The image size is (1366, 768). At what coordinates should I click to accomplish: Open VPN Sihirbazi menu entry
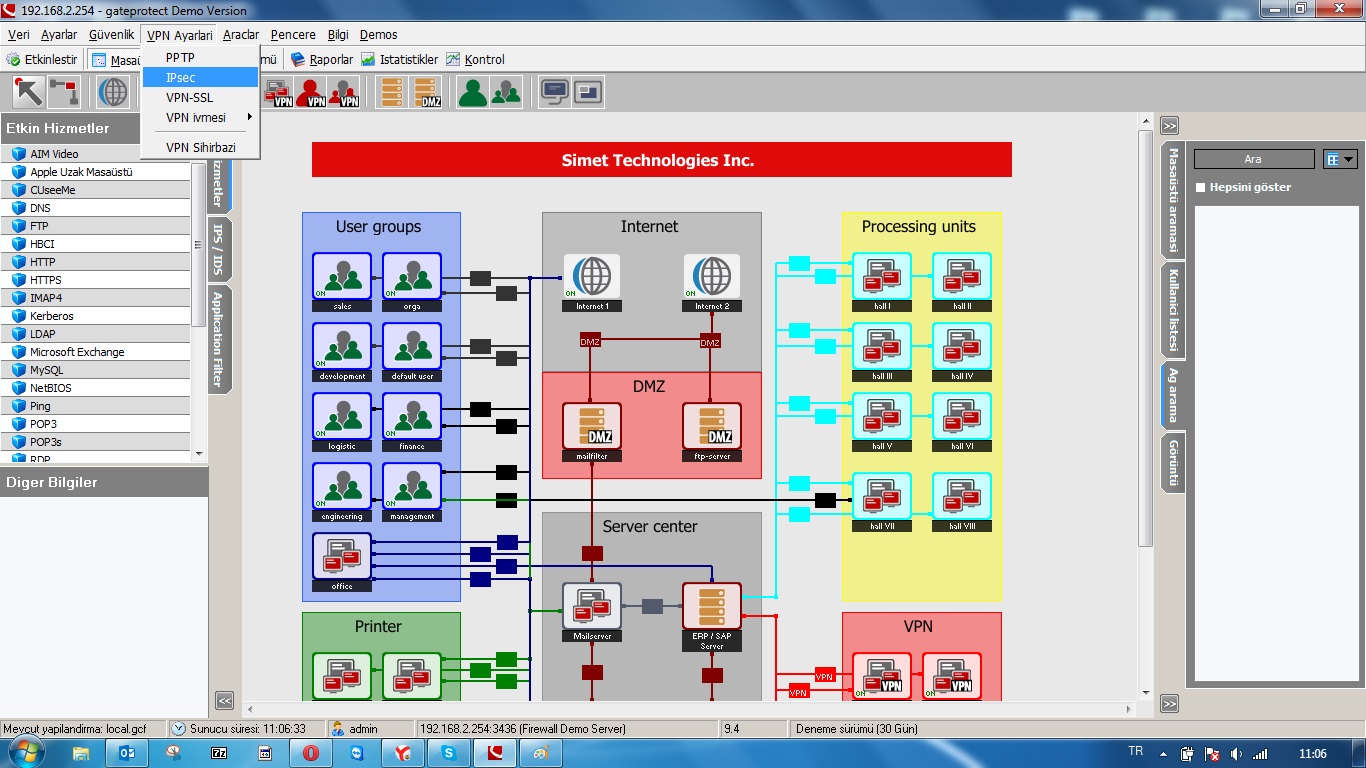pos(200,147)
